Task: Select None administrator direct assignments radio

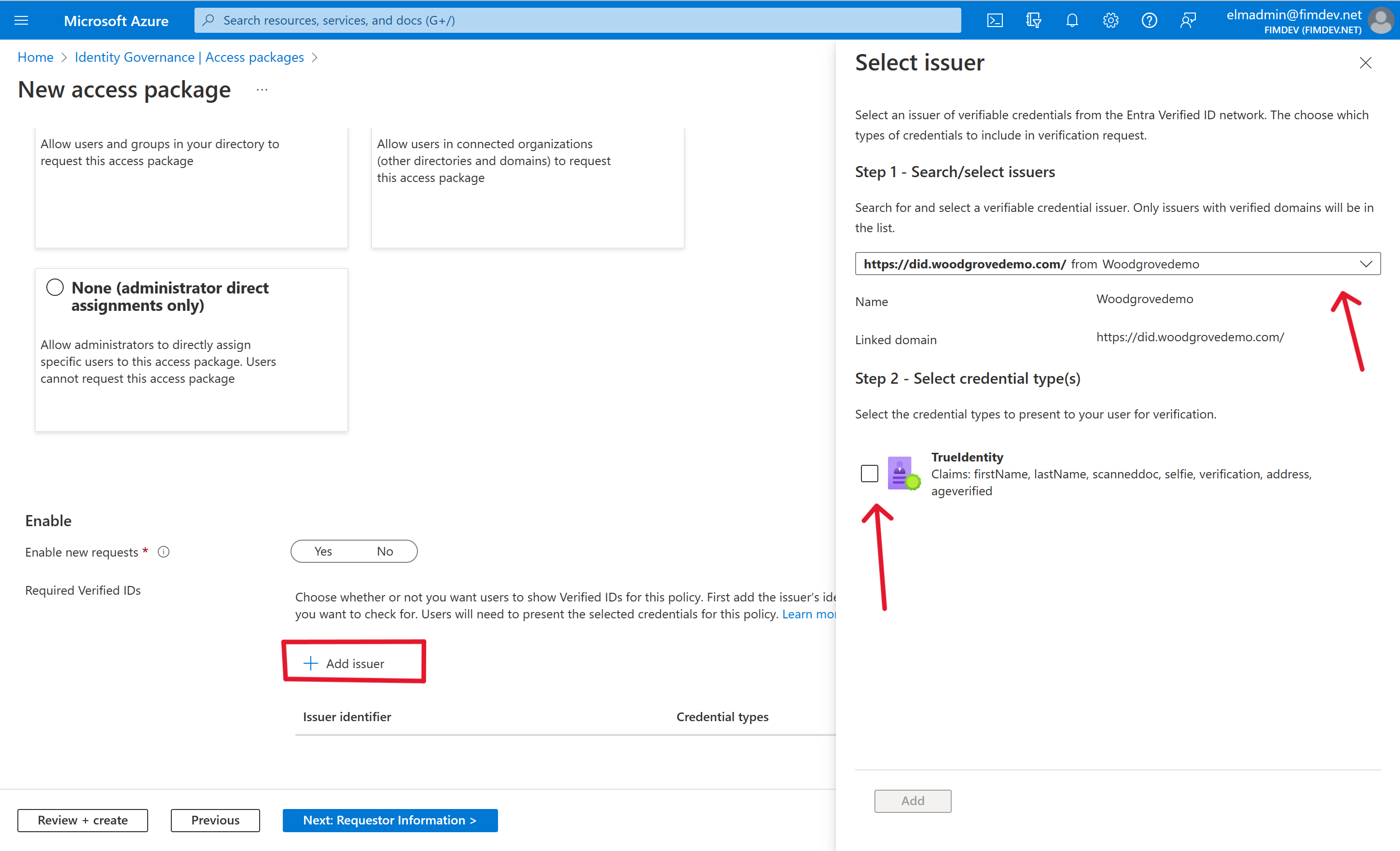Action: [55, 288]
